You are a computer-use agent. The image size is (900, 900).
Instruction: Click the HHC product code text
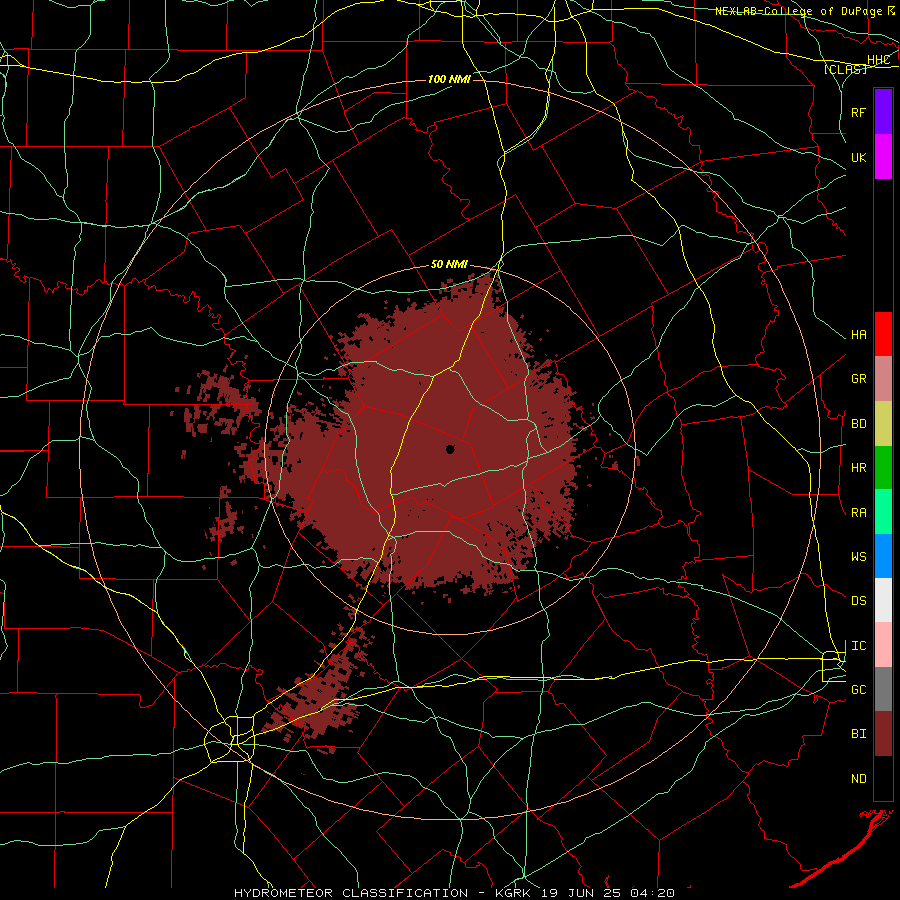(x=879, y=60)
